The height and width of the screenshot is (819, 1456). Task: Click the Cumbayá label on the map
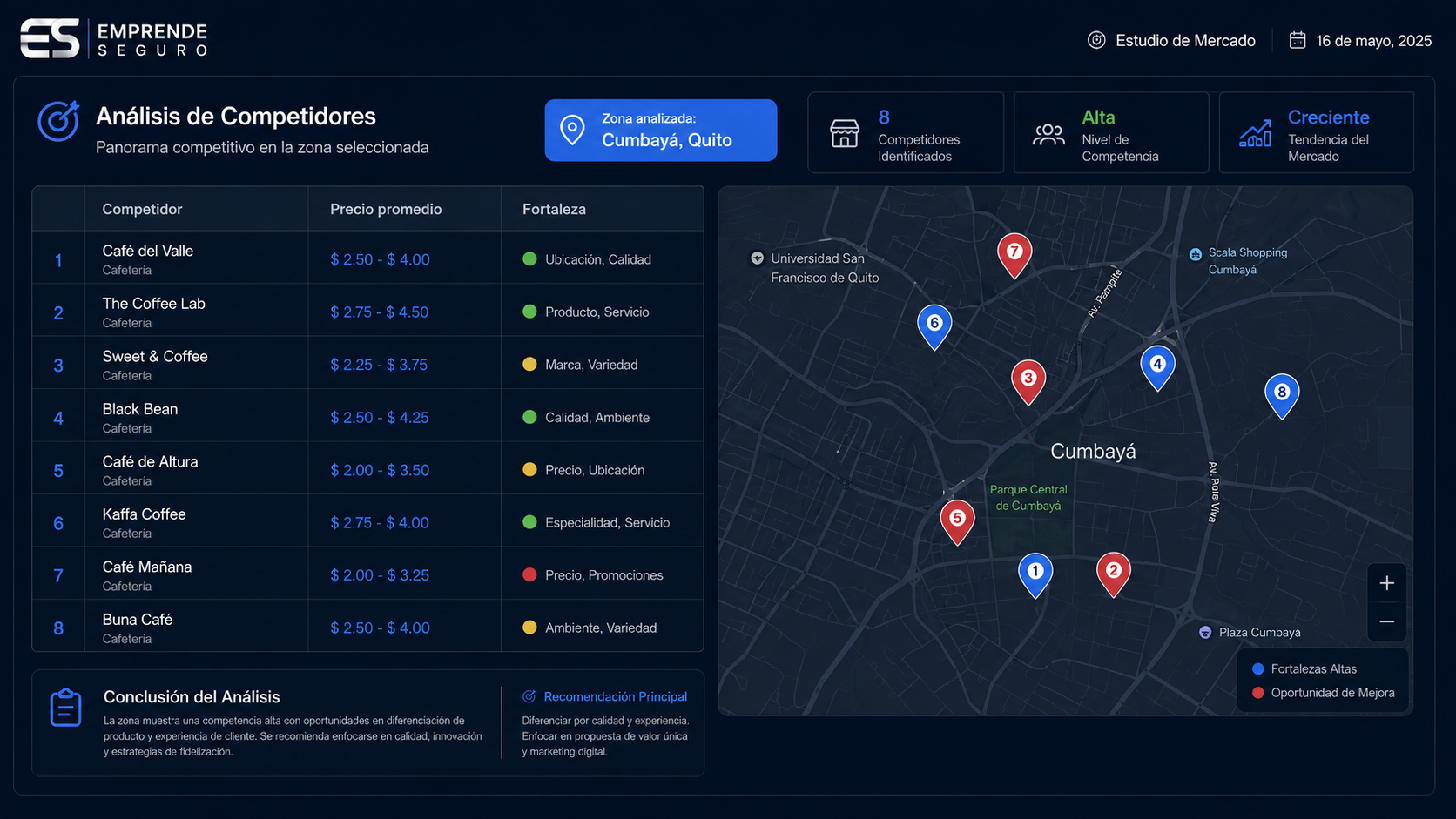(x=1093, y=451)
